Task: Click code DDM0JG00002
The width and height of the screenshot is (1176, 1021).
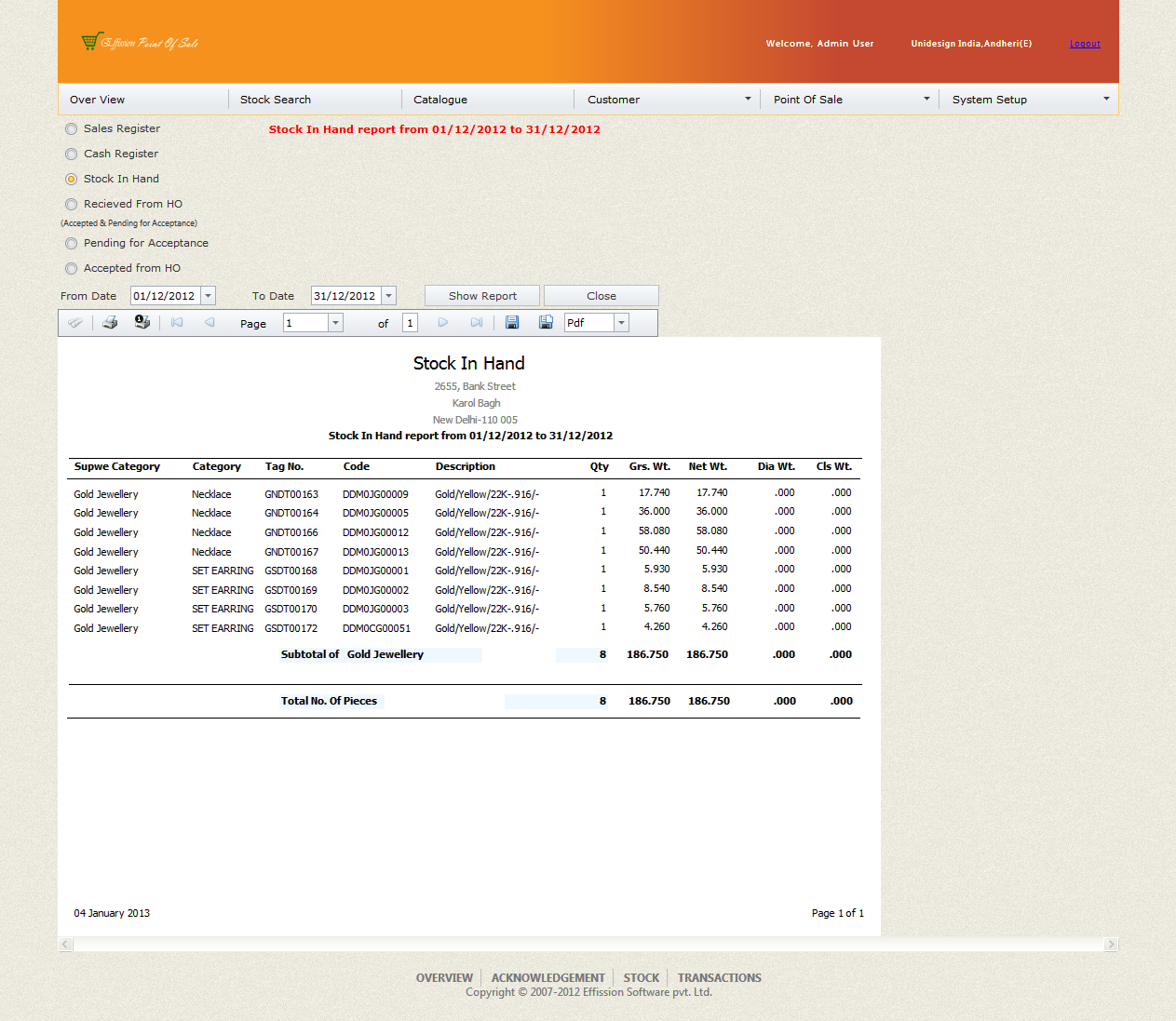Action: point(375,590)
